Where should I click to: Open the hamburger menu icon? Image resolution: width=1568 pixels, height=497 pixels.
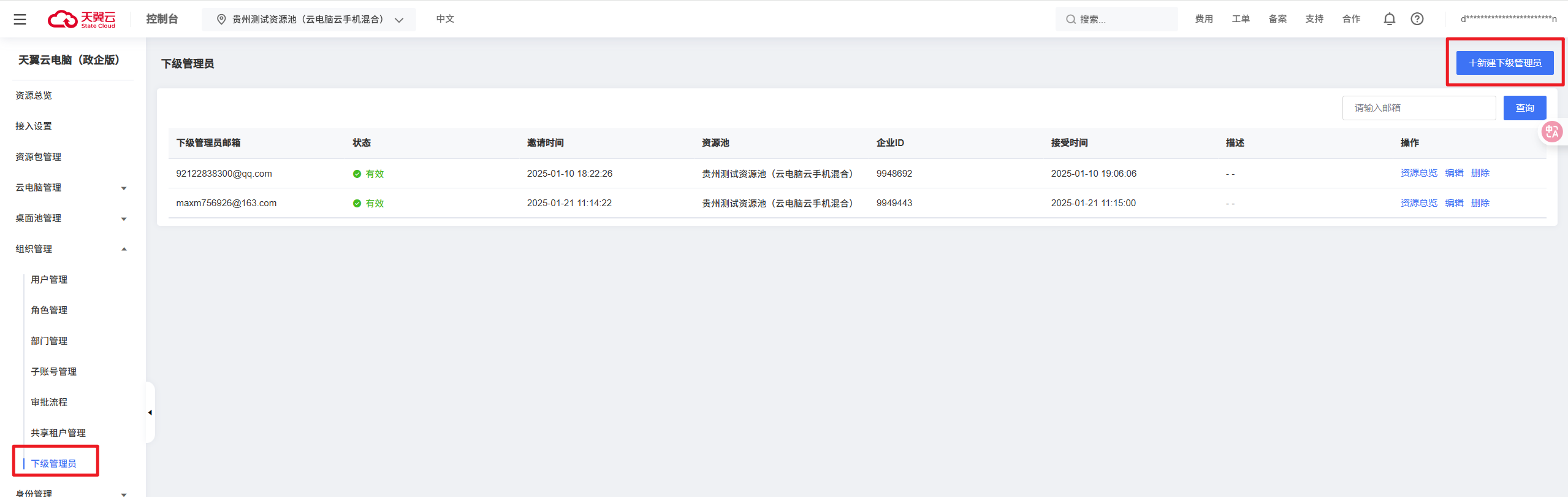coord(20,19)
